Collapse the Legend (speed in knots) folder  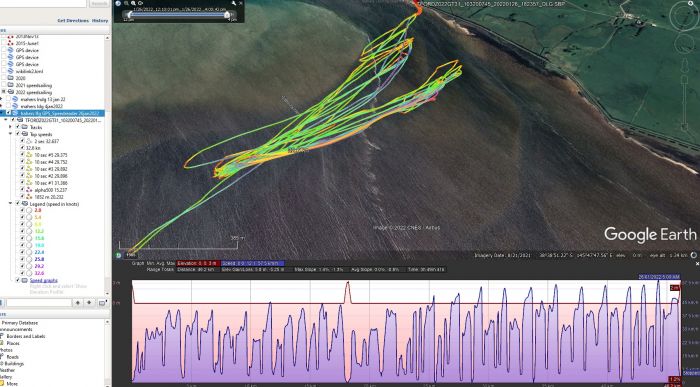click(x=11, y=204)
